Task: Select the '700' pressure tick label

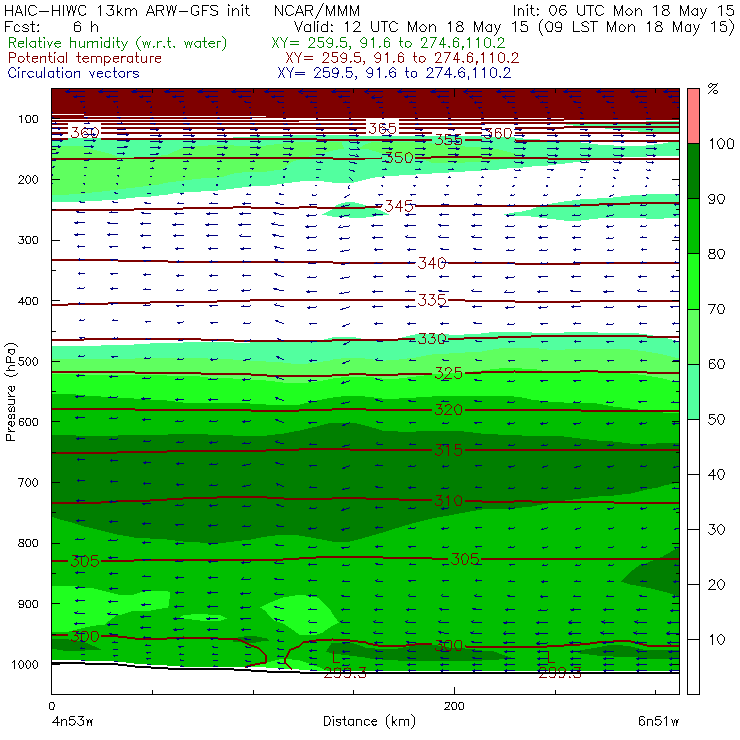Action: [28, 482]
